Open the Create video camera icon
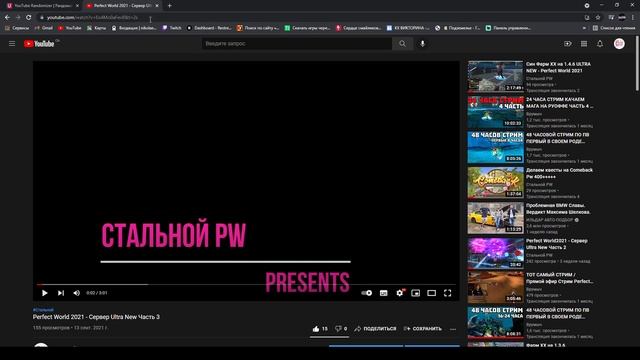Screen dimensions: 640x360 point(568,44)
